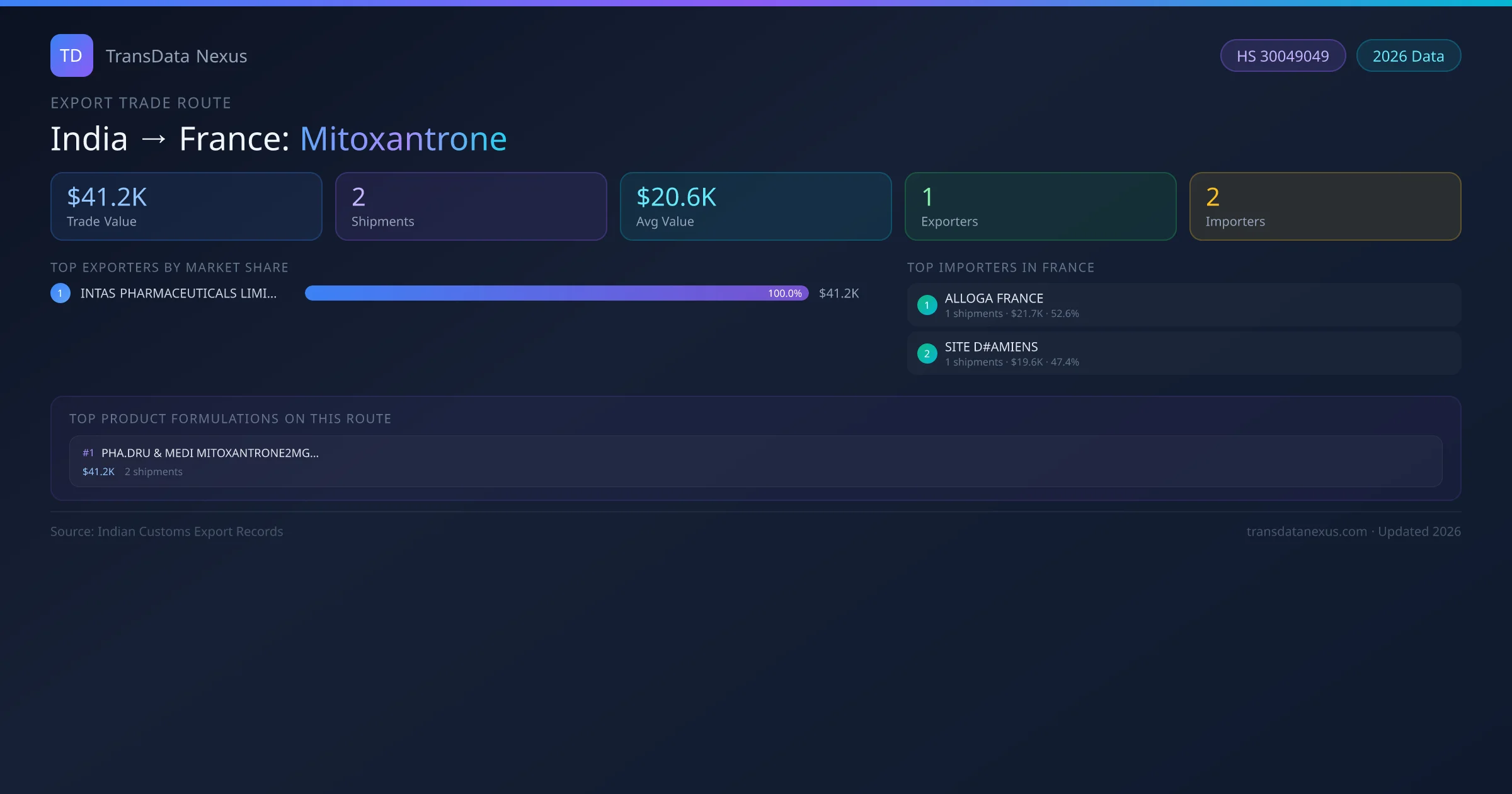The width and height of the screenshot is (1512, 794).
Task: Open the 1 Exporters stat card
Action: (x=1040, y=207)
